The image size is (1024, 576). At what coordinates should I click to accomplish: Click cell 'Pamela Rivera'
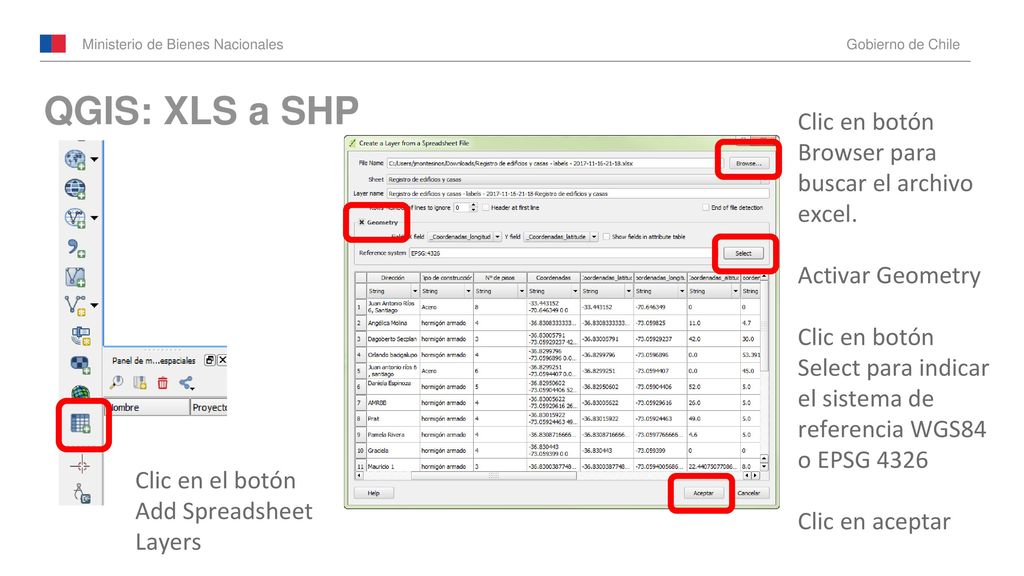(x=392, y=434)
